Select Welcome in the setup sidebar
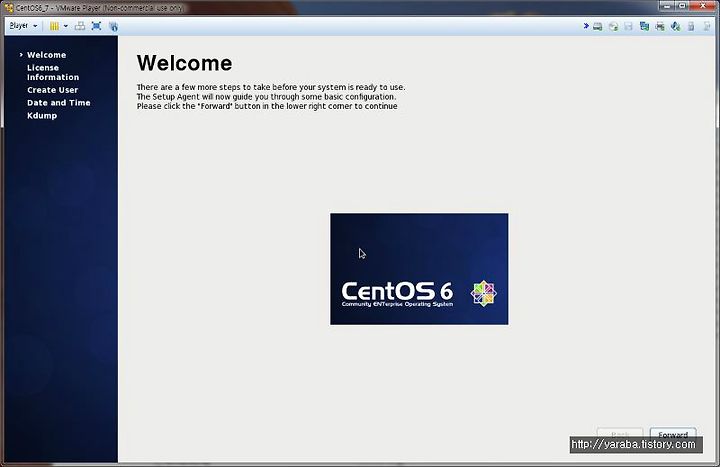 pos(46,55)
